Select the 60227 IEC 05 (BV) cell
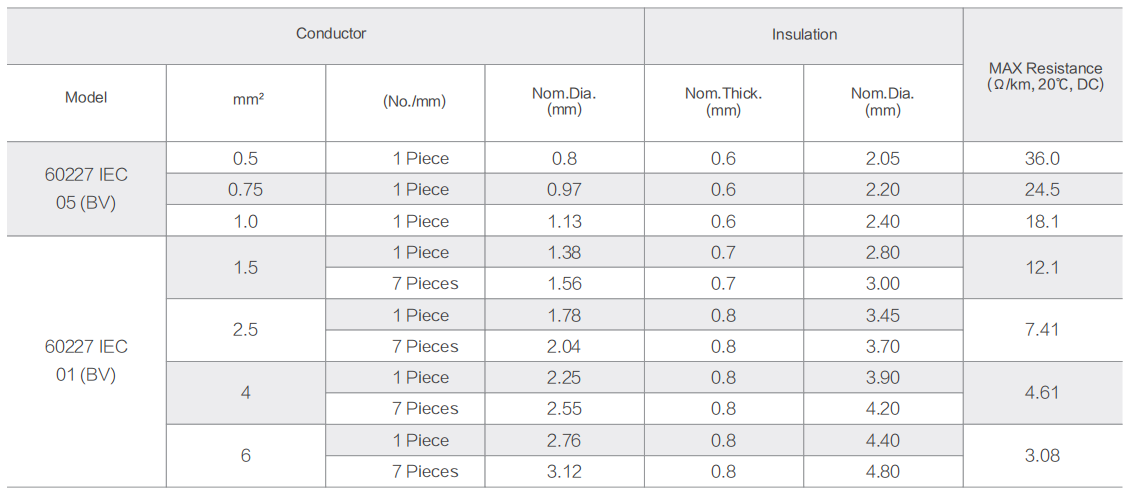This screenshot has width=1128, height=496. [86, 189]
